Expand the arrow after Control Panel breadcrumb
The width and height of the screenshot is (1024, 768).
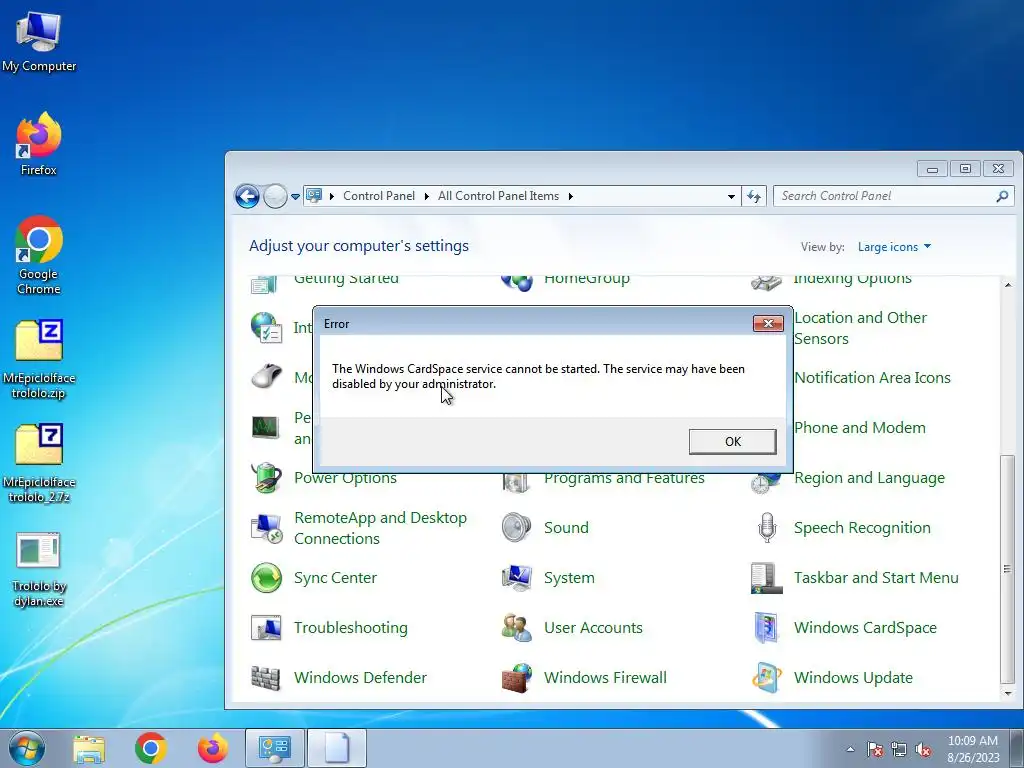click(426, 196)
